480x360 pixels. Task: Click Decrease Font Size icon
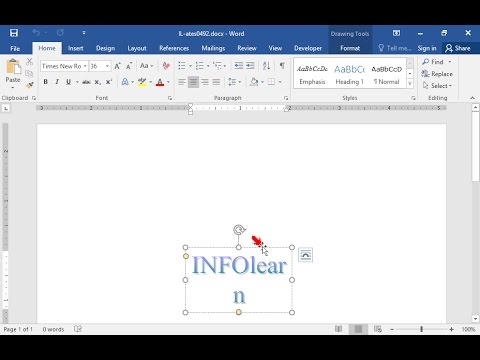(129, 66)
